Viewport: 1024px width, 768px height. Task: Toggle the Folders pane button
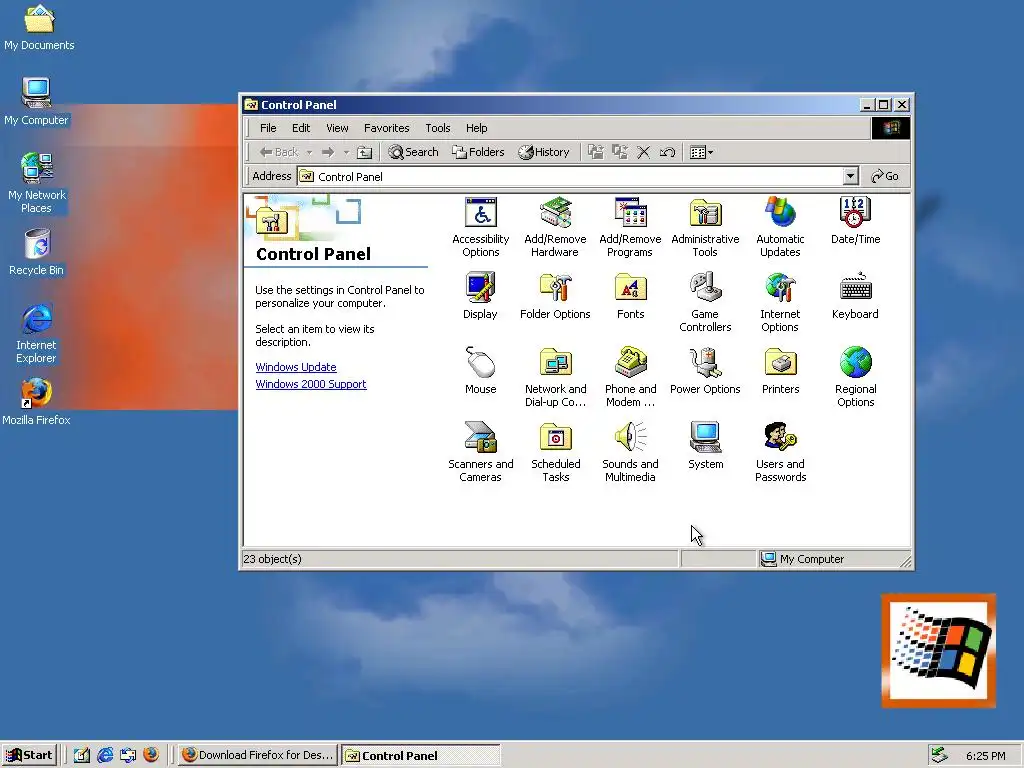pos(479,152)
